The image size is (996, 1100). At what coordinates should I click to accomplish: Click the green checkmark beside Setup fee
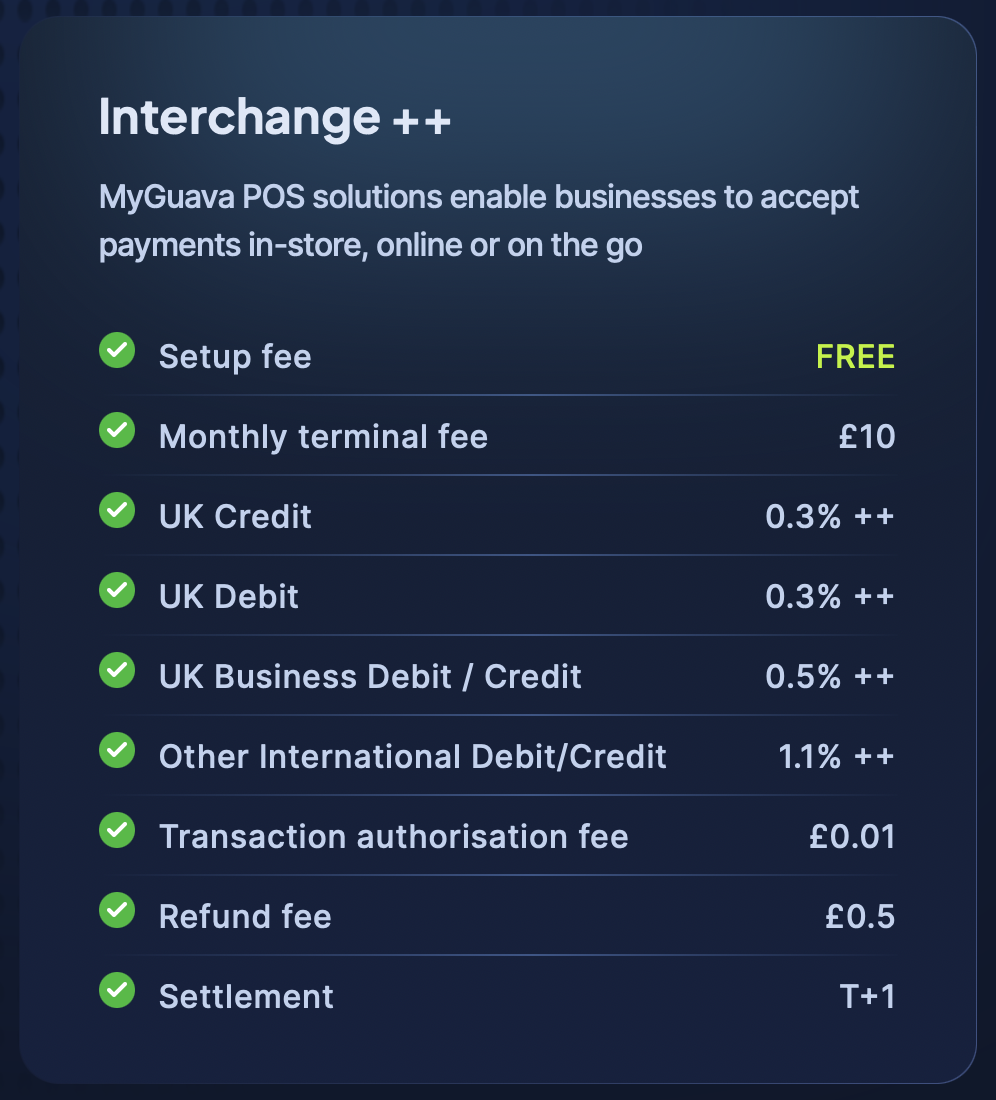pyautogui.click(x=116, y=350)
